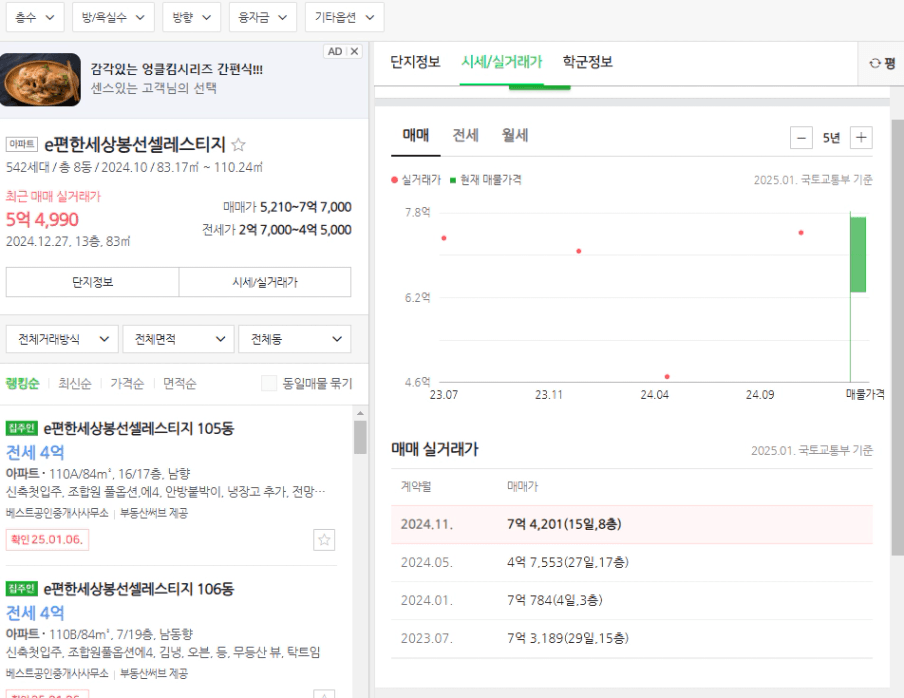
Task: Click the green 현재 매물가격 legend square
Action: point(453,180)
